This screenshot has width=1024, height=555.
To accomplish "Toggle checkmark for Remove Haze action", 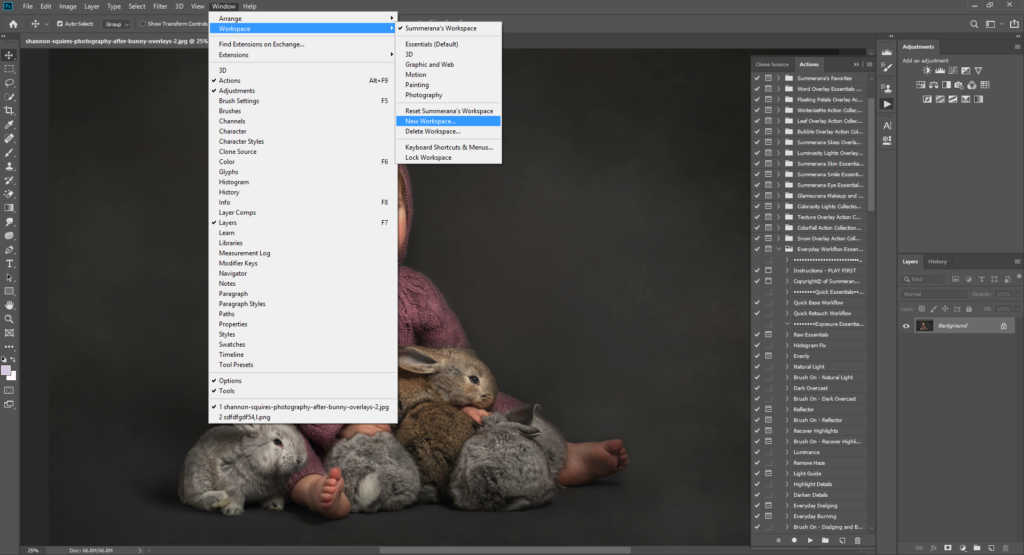I will coord(758,463).
